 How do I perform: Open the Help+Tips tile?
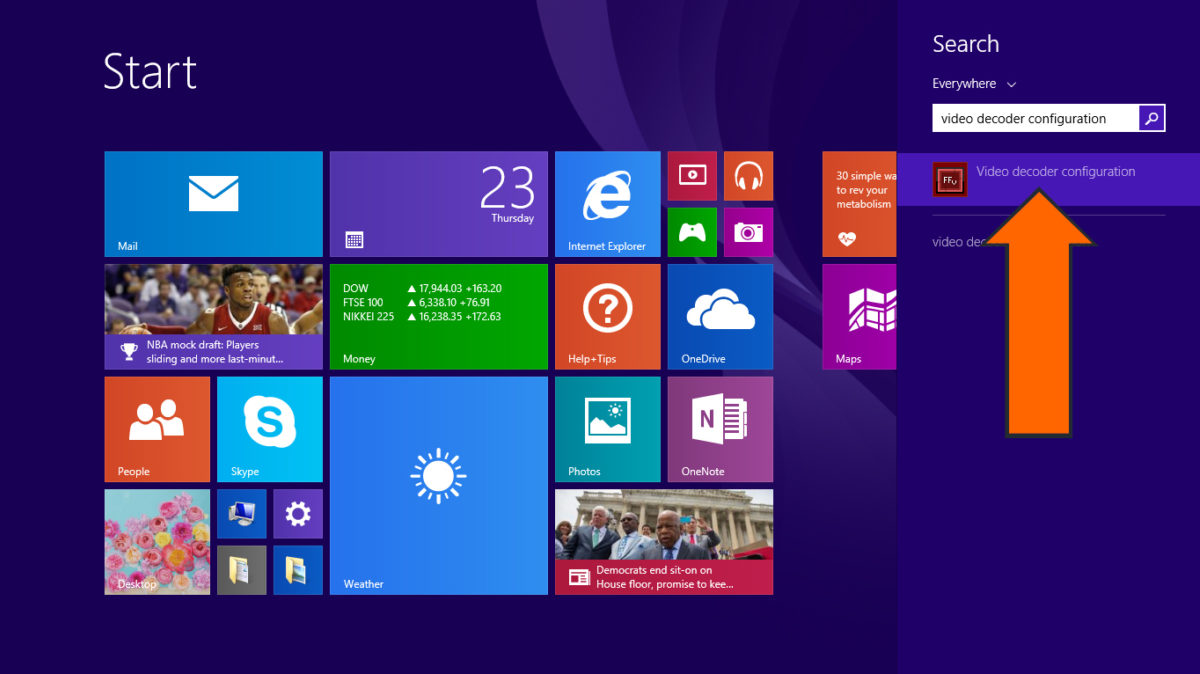[x=608, y=317]
